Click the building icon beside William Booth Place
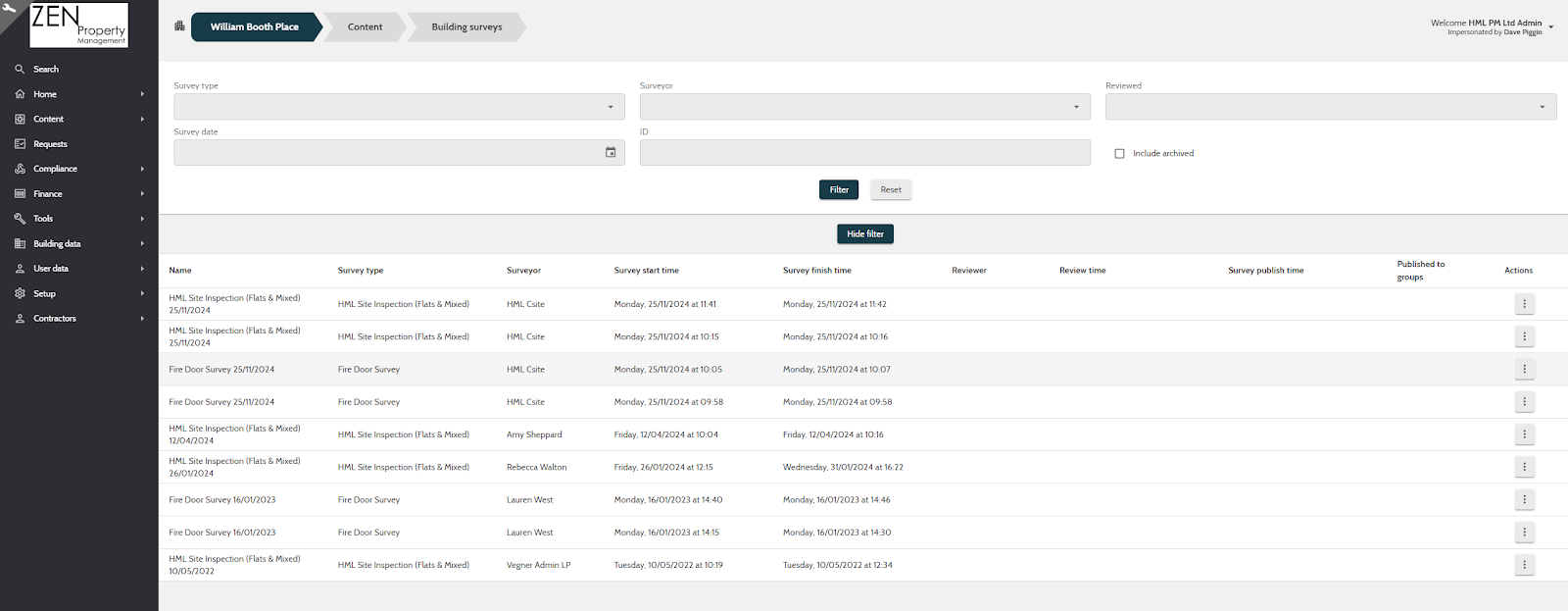The width and height of the screenshot is (1568, 611). 179,26
